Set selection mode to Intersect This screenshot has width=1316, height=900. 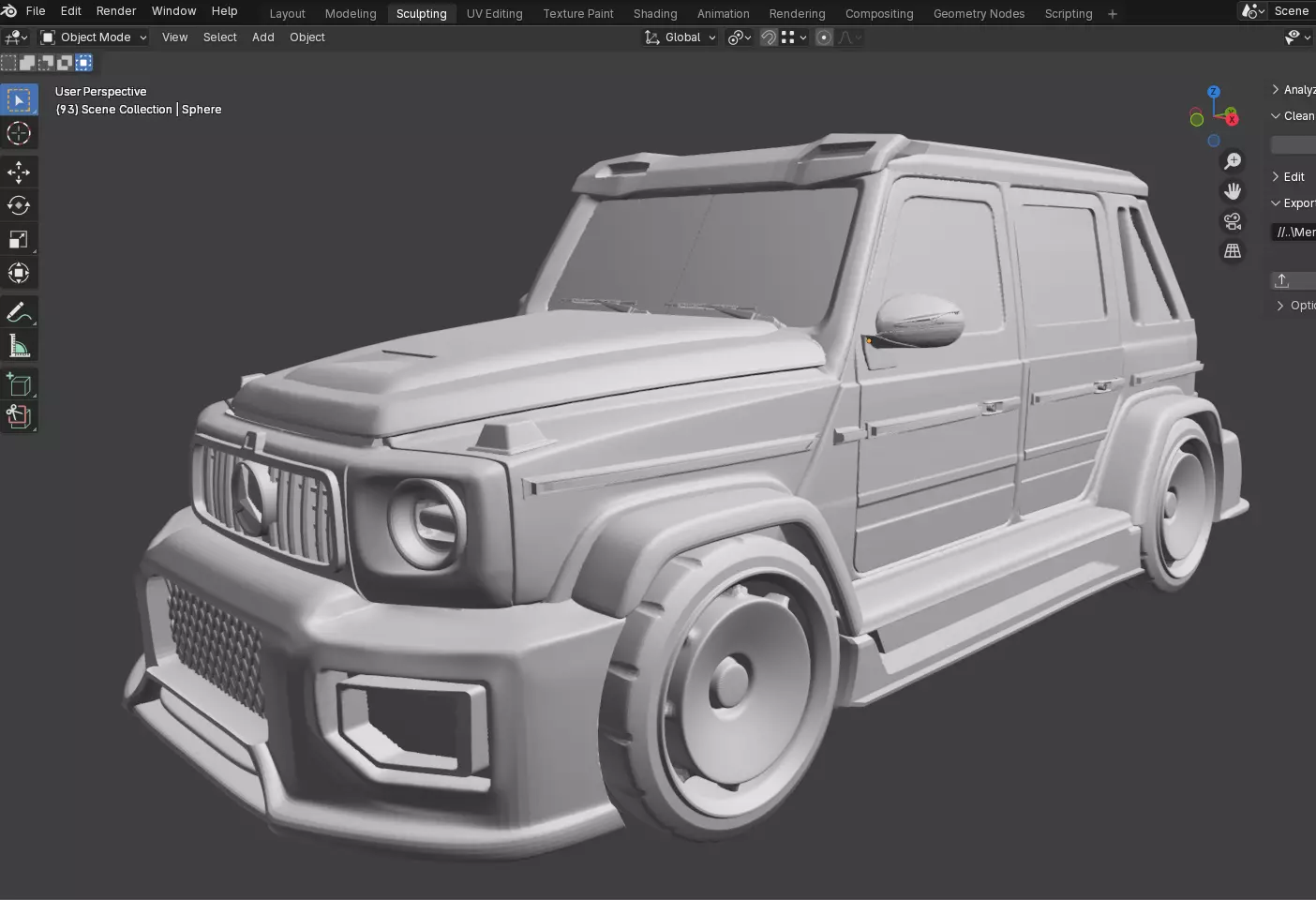[x=83, y=63]
